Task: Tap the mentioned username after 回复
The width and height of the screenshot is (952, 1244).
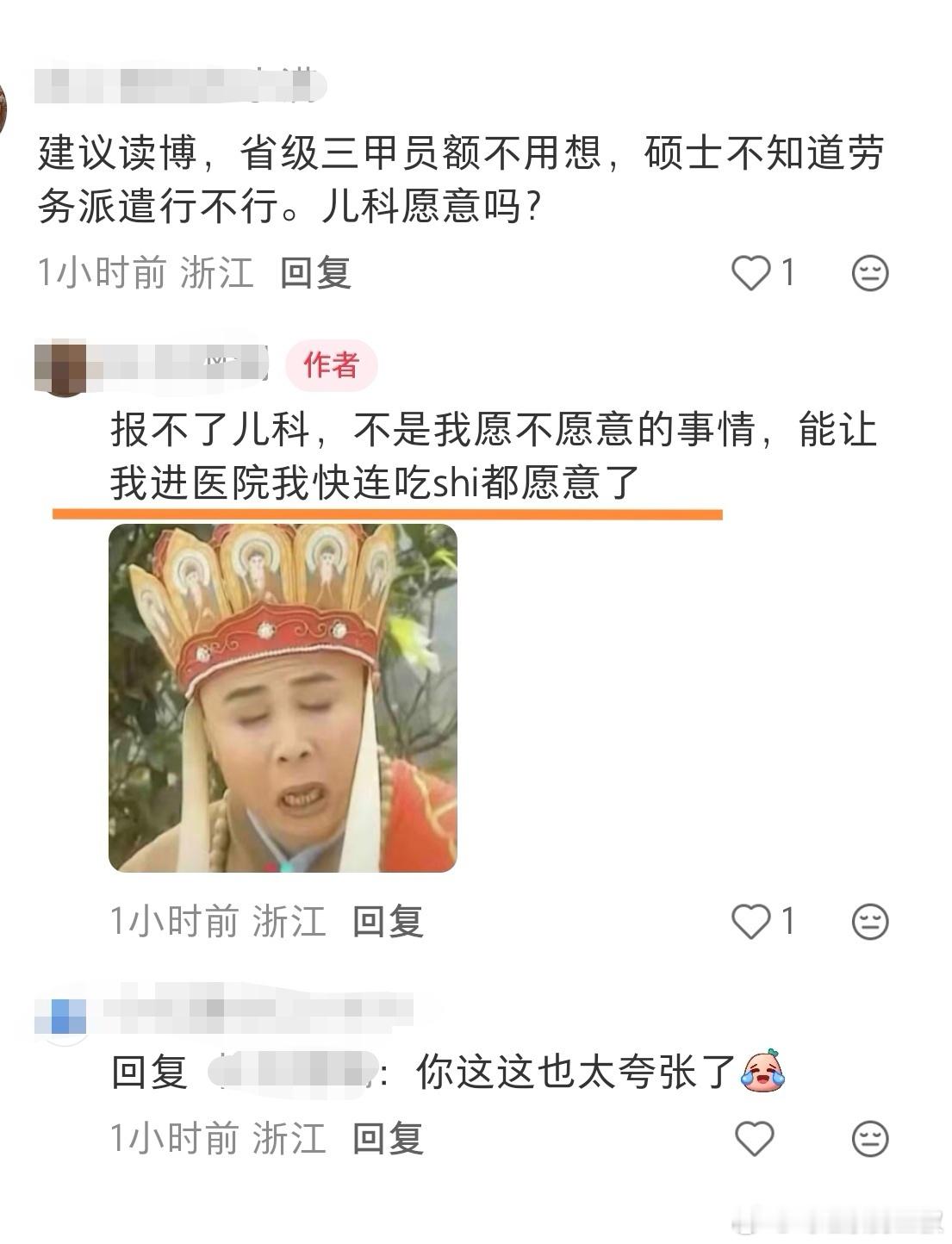Action: coord(295,1073)
